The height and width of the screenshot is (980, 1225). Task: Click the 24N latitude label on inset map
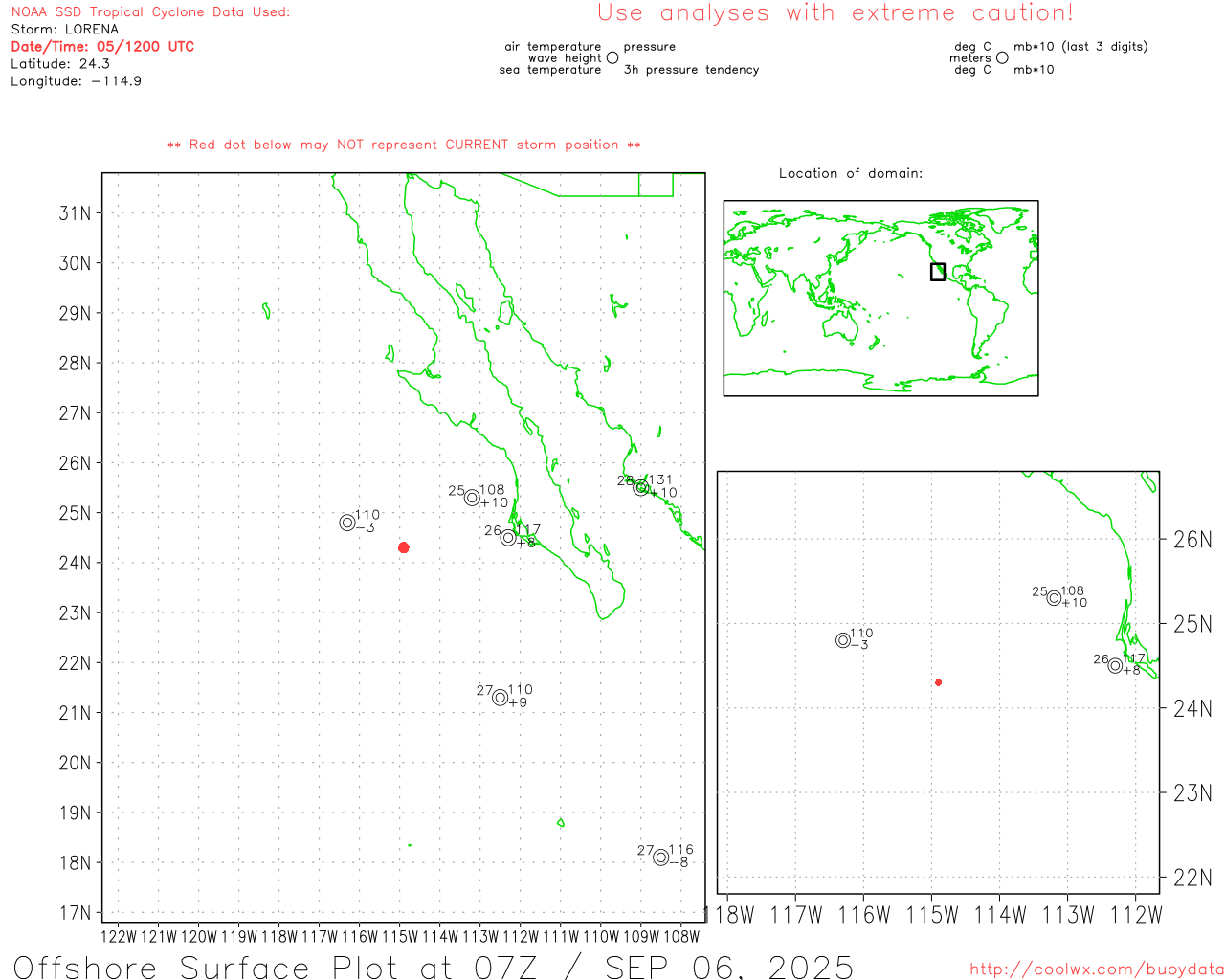pyautogui.click(x=1192, y=709)
